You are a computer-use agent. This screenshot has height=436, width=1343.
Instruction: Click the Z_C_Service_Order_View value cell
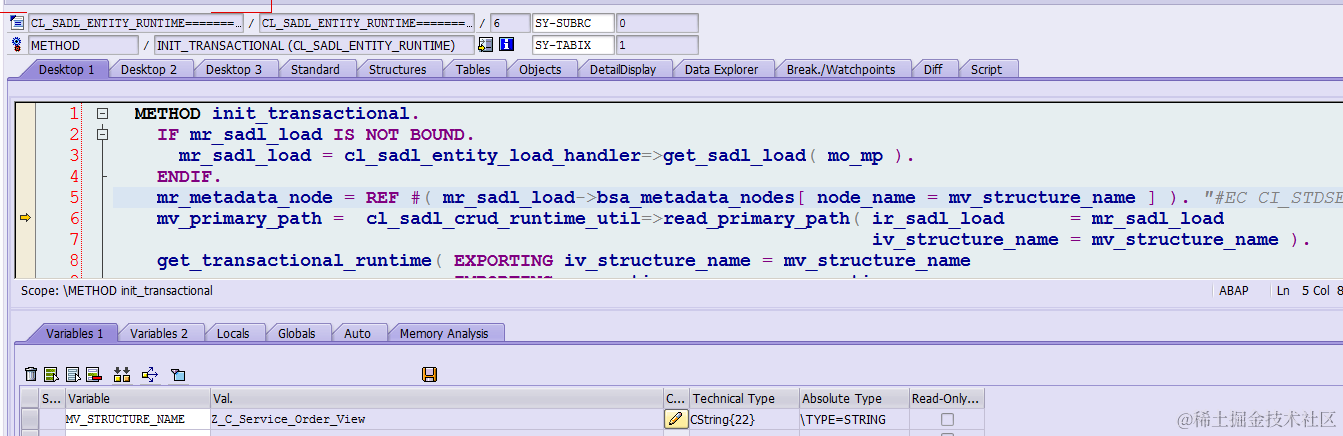[437, 419]
